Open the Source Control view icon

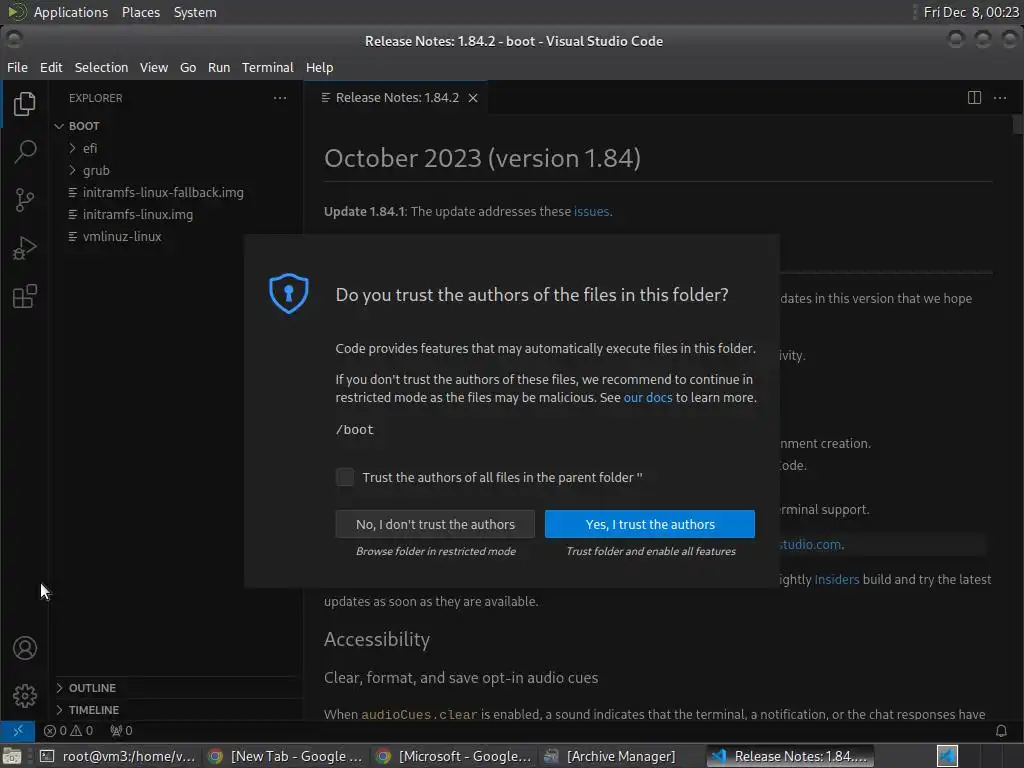click(x=24, y=200)
